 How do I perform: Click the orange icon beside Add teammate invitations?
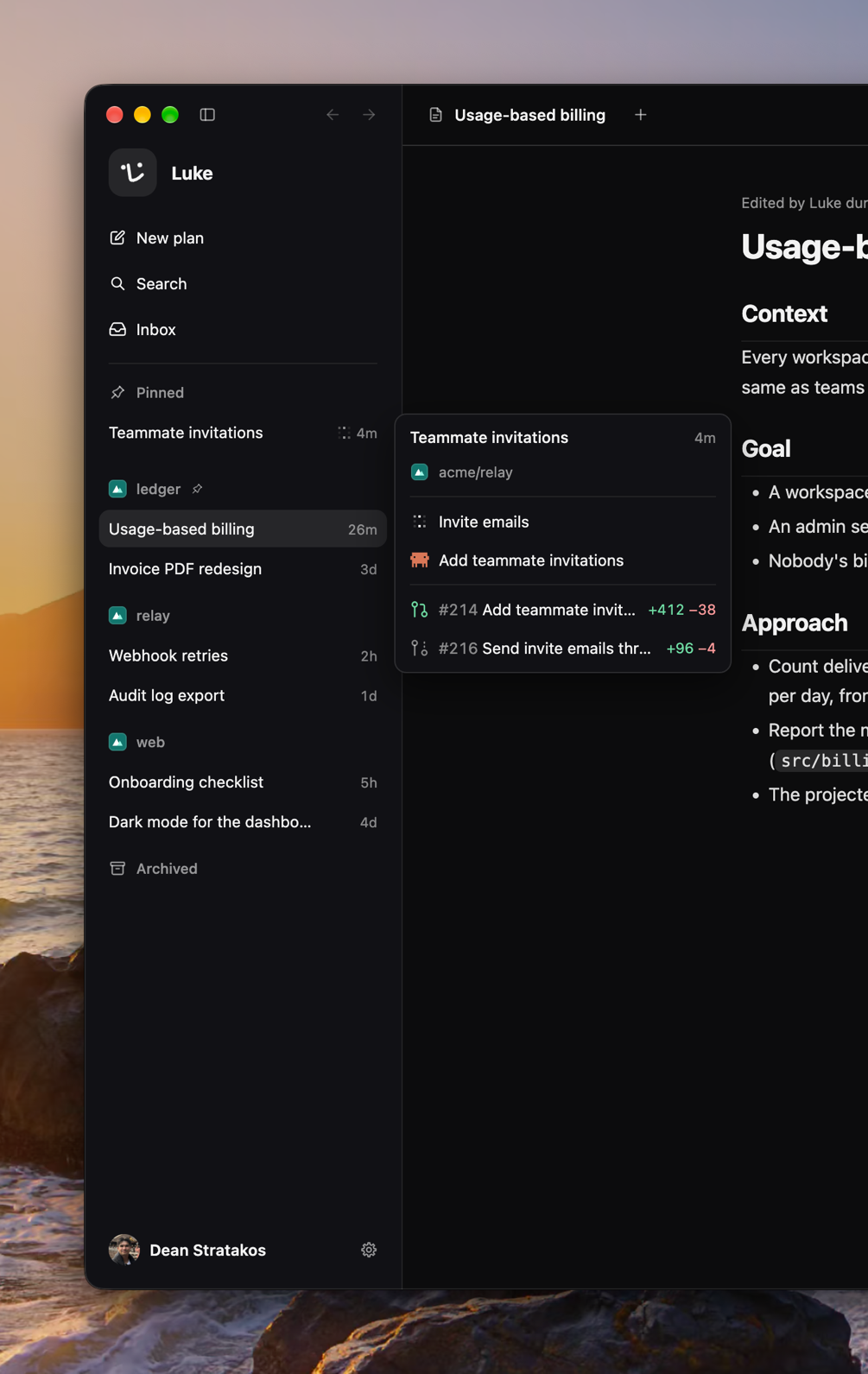coord(420,560)
